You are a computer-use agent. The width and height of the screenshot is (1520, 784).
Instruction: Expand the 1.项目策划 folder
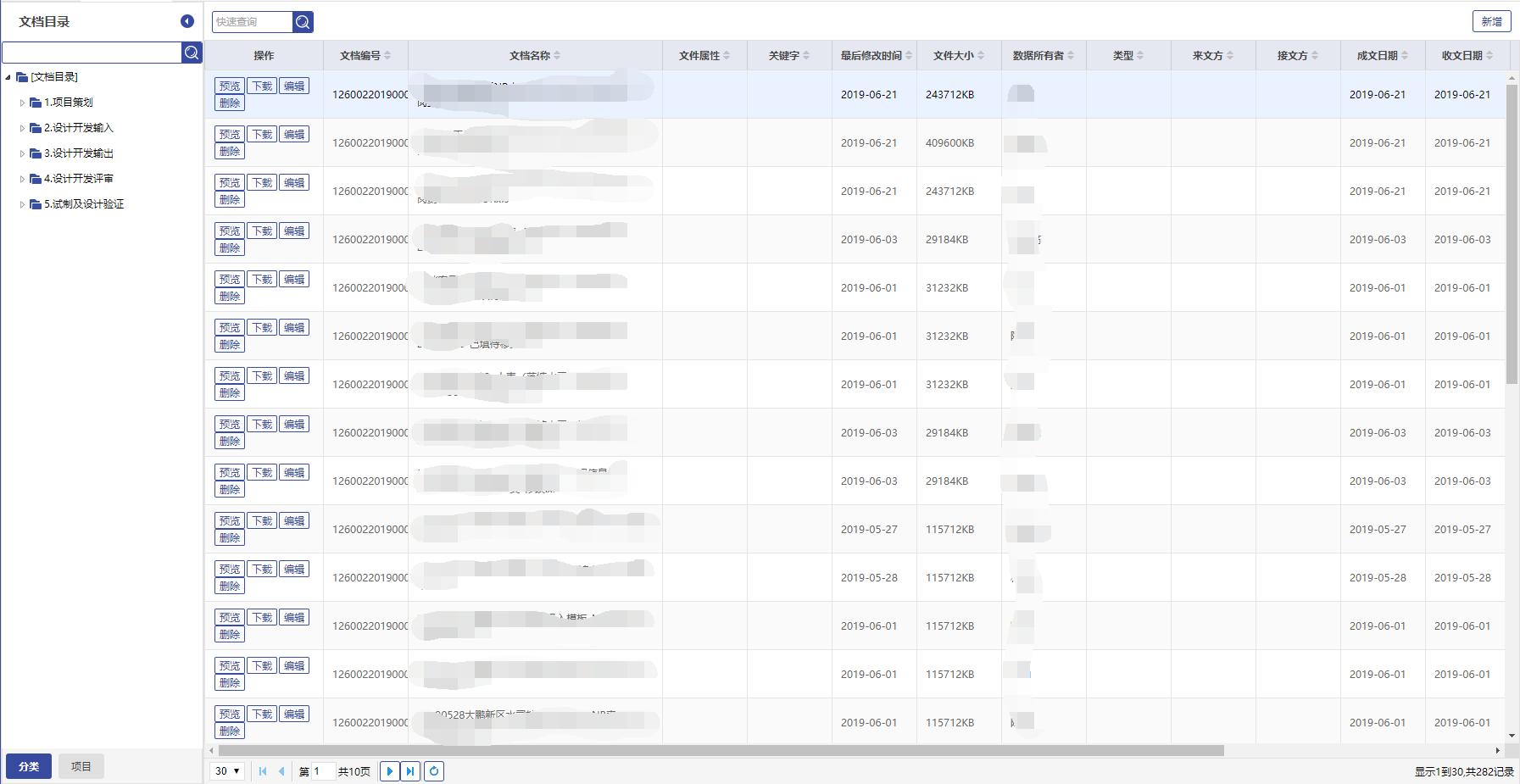(22, 103)
